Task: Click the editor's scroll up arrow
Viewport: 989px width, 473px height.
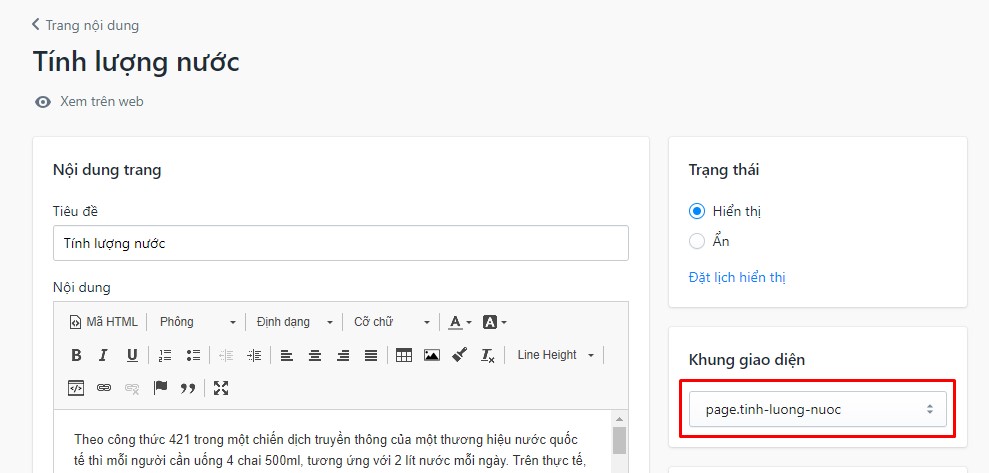Action: (x=619, y=419)
